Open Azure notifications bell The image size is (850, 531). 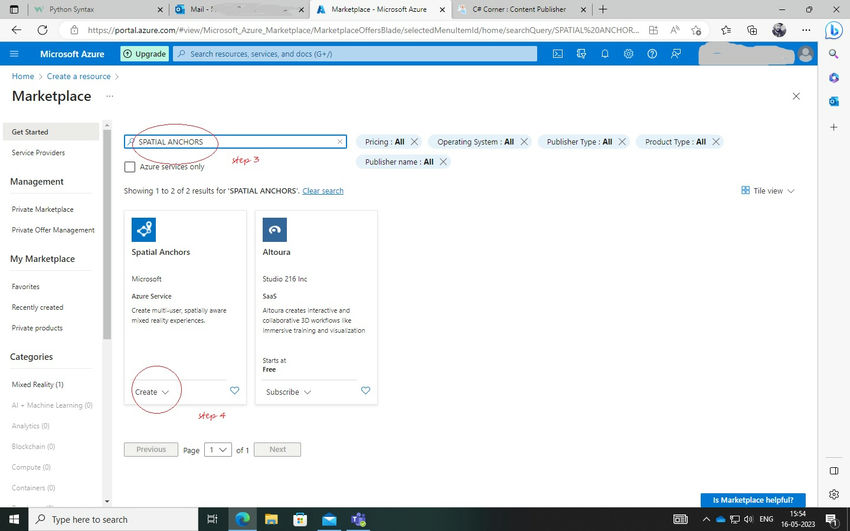604,54
